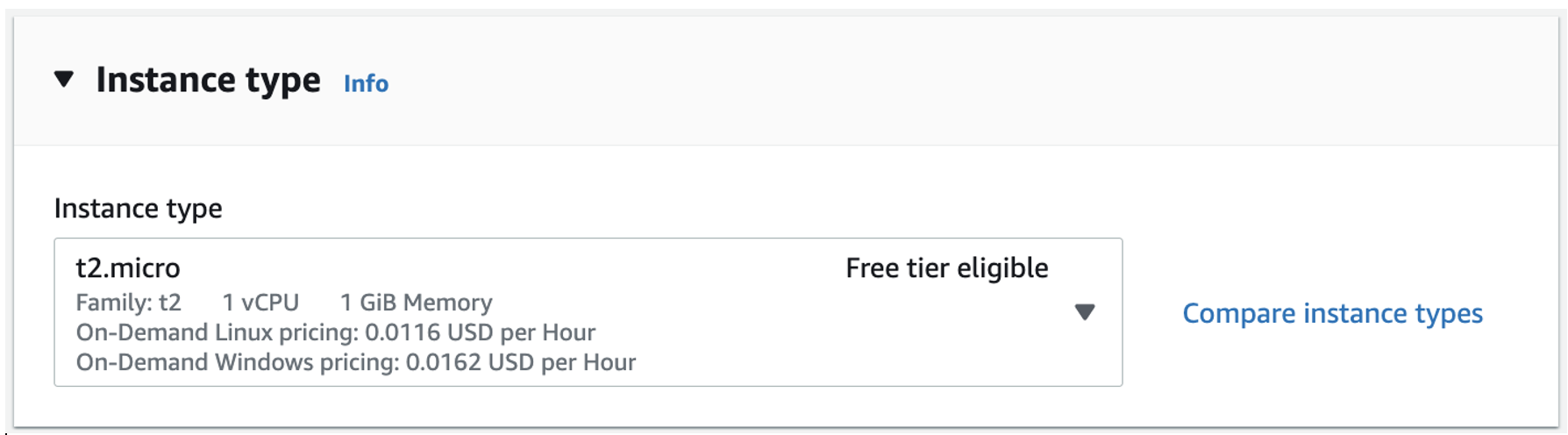Click the Free tier eligible badge
Viewport: 1568px width, 435px height.
(x=946, y=267)
